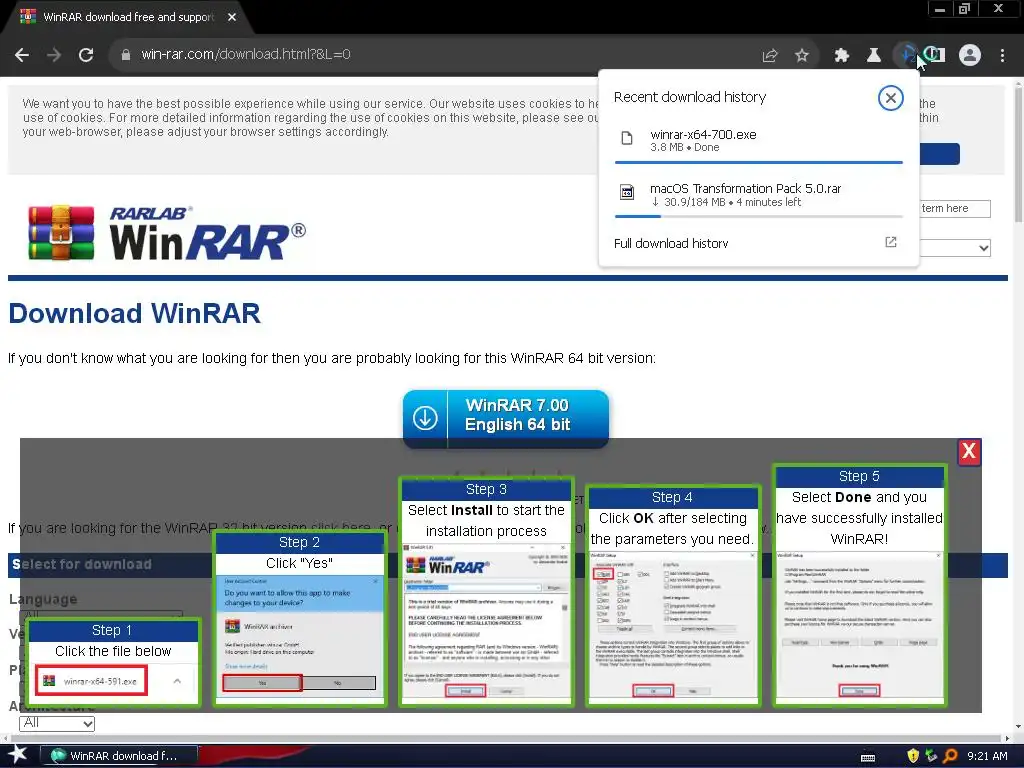Image resolution: width=1024 pixels, height=768 pixels.
Task: Switch to WinRAR download taskbar item
Action: click(x=119, y=756)
